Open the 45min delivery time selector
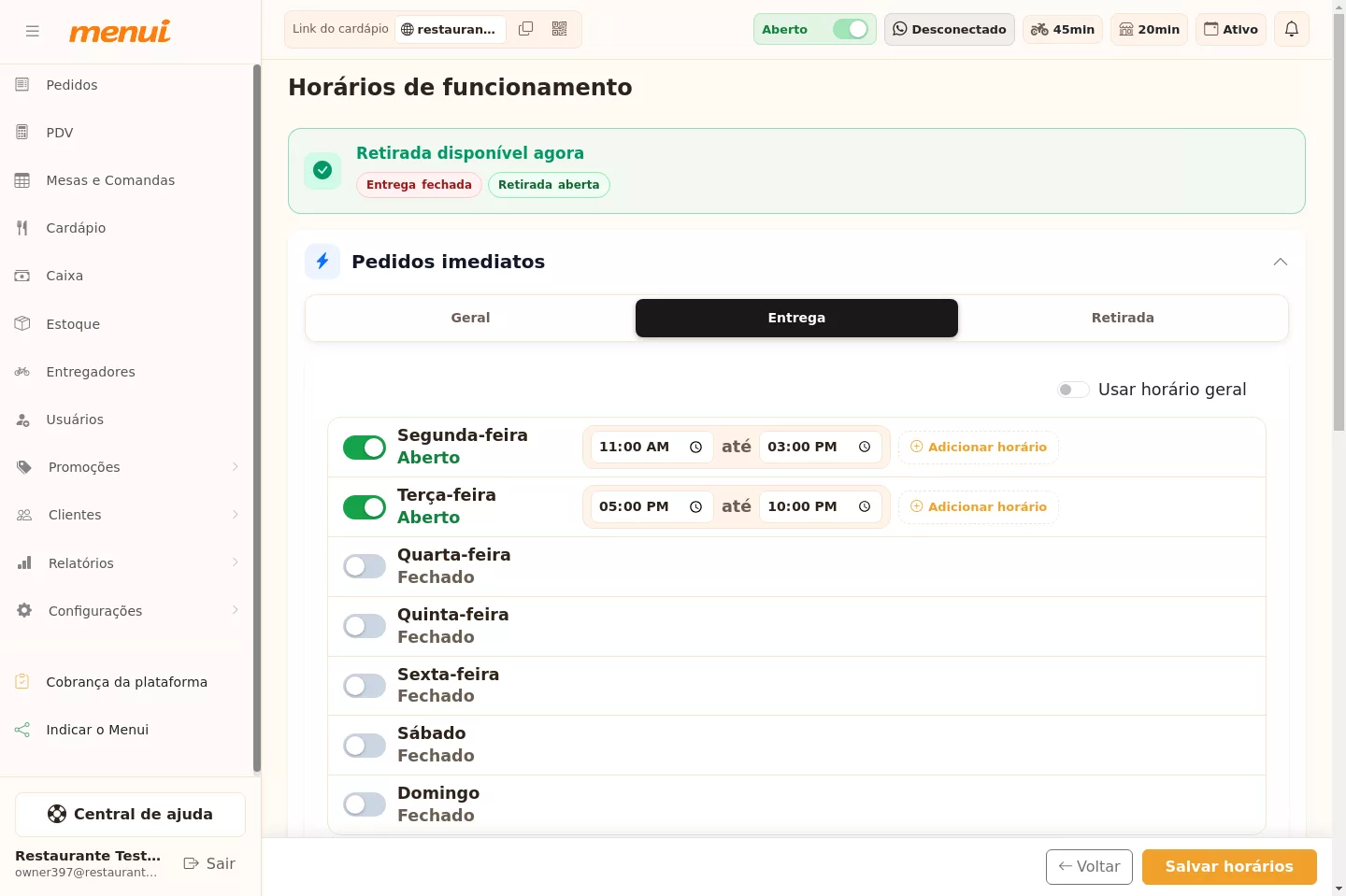Image resolution: width=1346 pixels, height=896 pixels. pos(1063,29)
